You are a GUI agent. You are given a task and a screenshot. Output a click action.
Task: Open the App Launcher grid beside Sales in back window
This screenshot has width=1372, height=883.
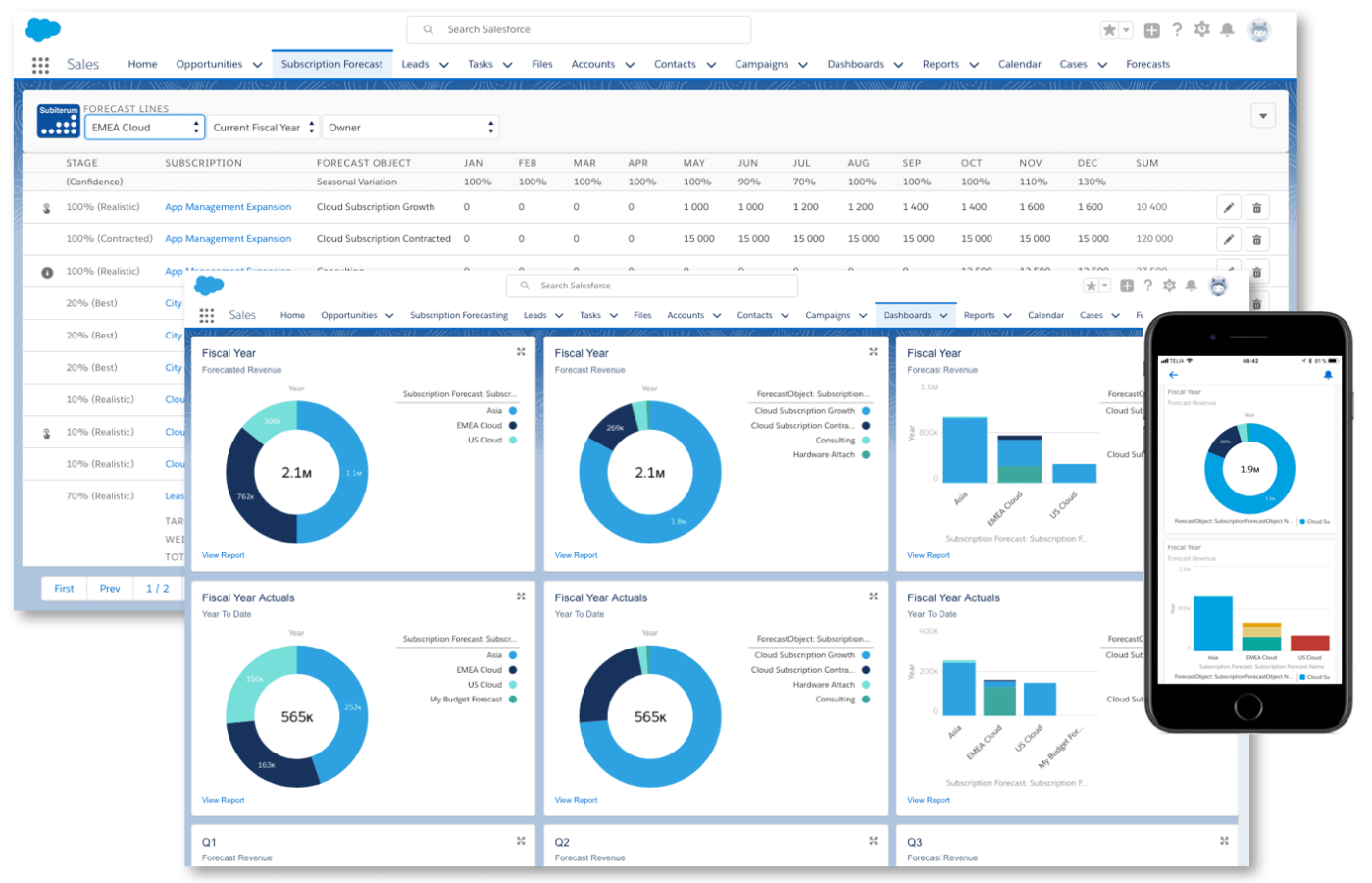tap(40, 65)
